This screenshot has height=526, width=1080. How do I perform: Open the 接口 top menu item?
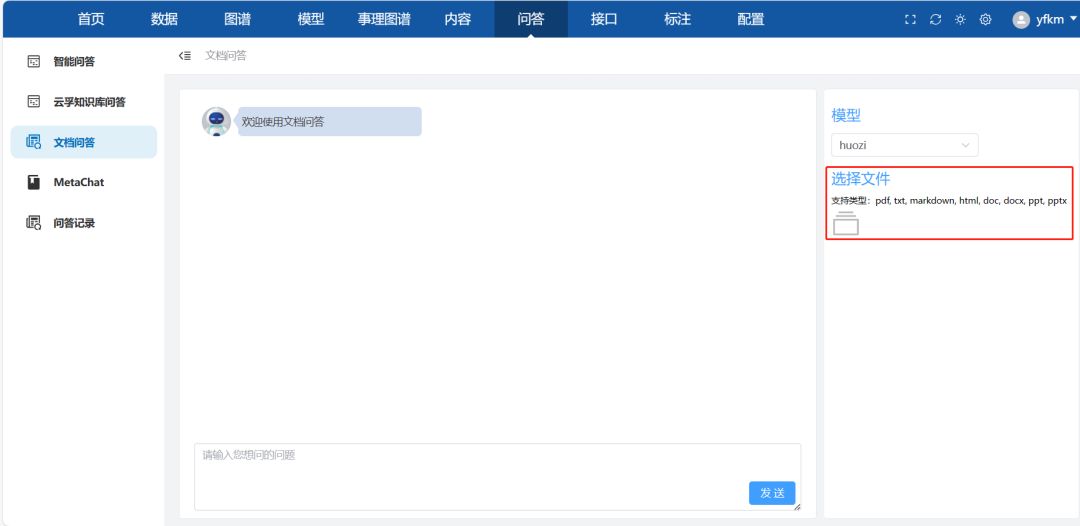[x=604, y=19]
